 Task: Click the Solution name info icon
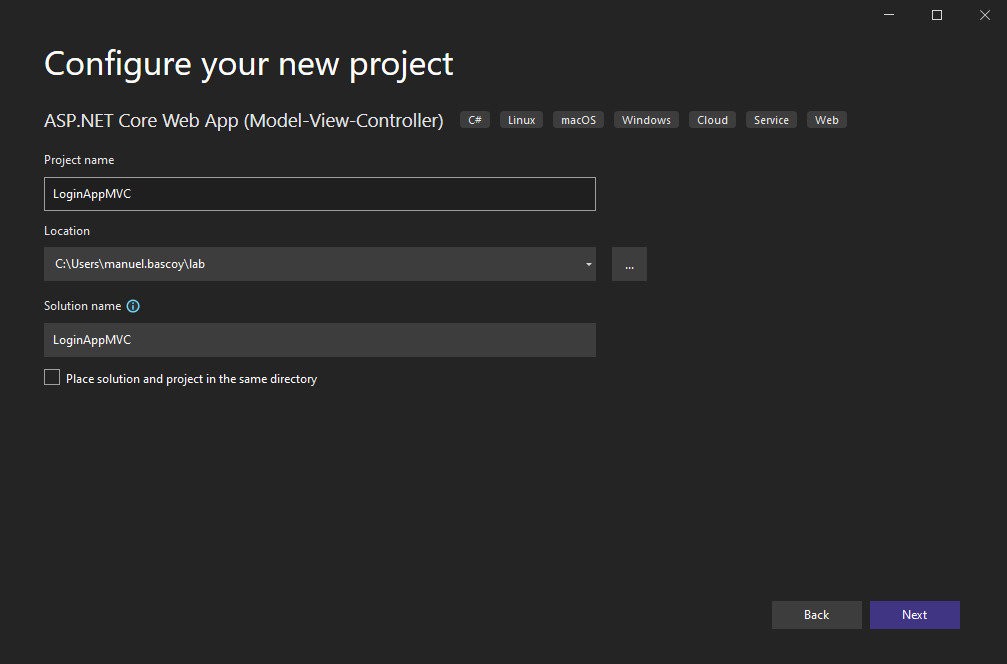pos(133,307)
